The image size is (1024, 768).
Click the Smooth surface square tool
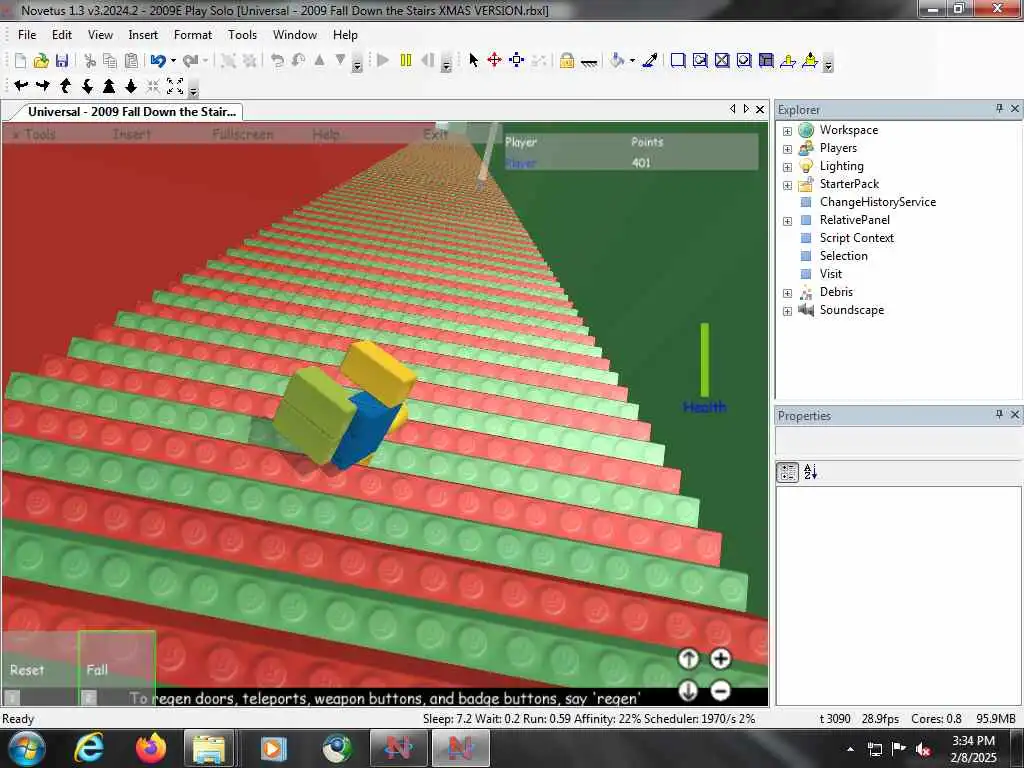point(678,61)
